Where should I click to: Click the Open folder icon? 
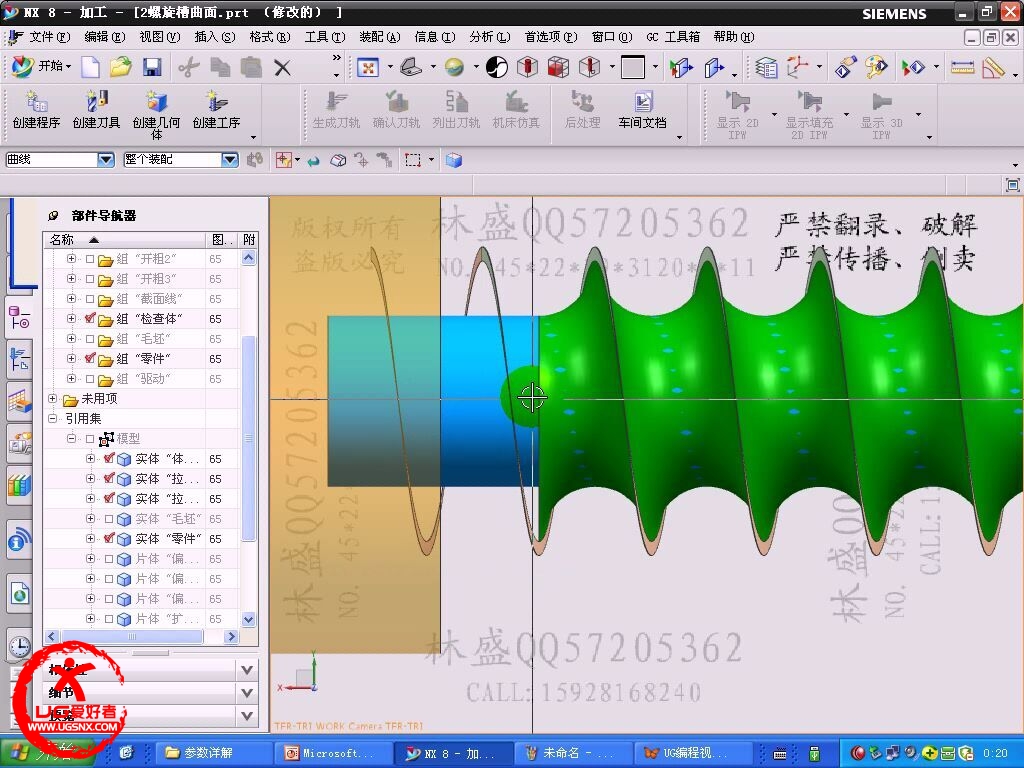point(120,67)
